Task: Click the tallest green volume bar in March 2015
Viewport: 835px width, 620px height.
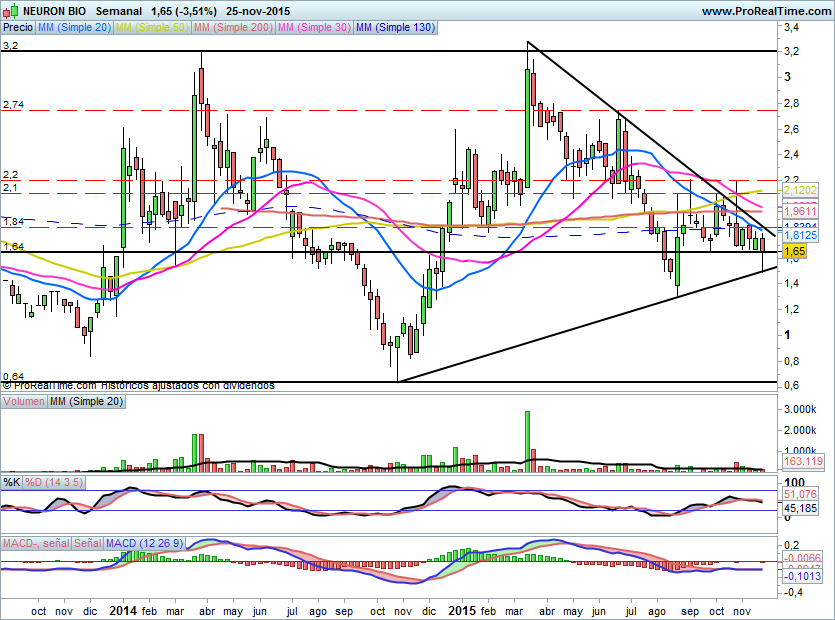Action: tap(527, 441)
